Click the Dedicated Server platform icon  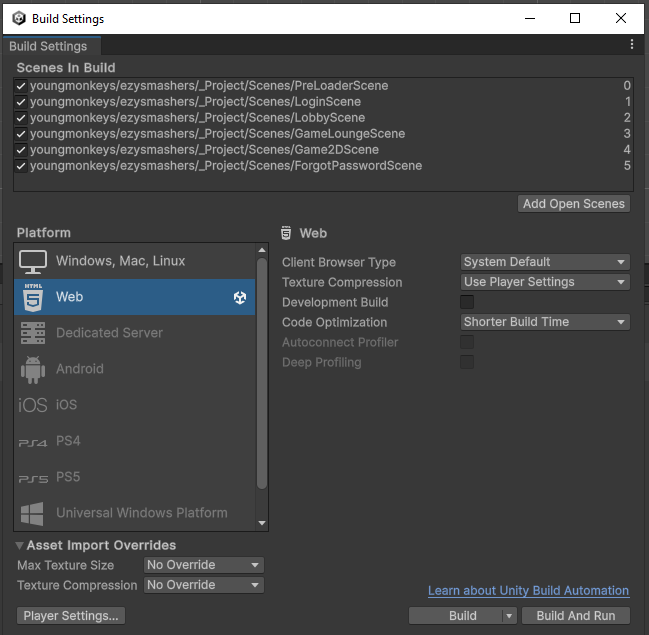click(33, 333)
